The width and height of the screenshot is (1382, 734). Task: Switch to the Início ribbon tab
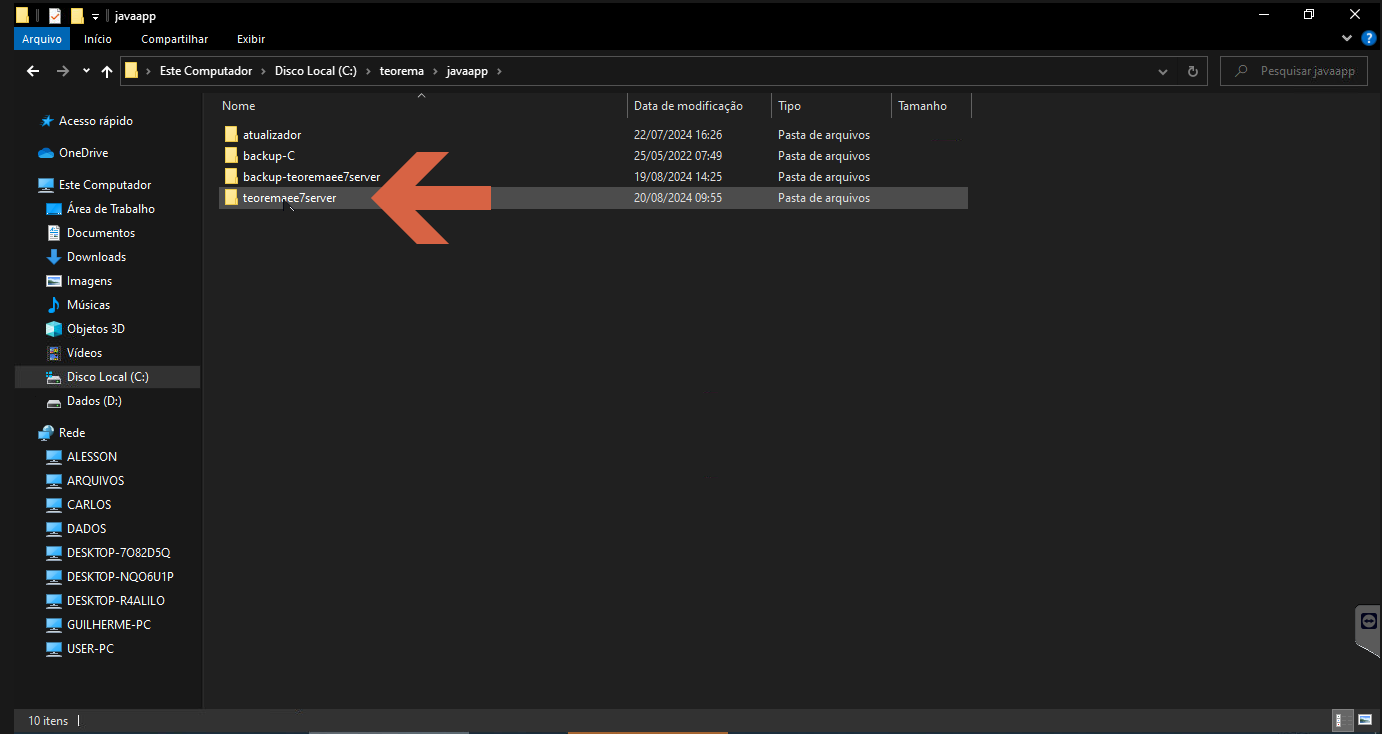[x=98, y=39]
